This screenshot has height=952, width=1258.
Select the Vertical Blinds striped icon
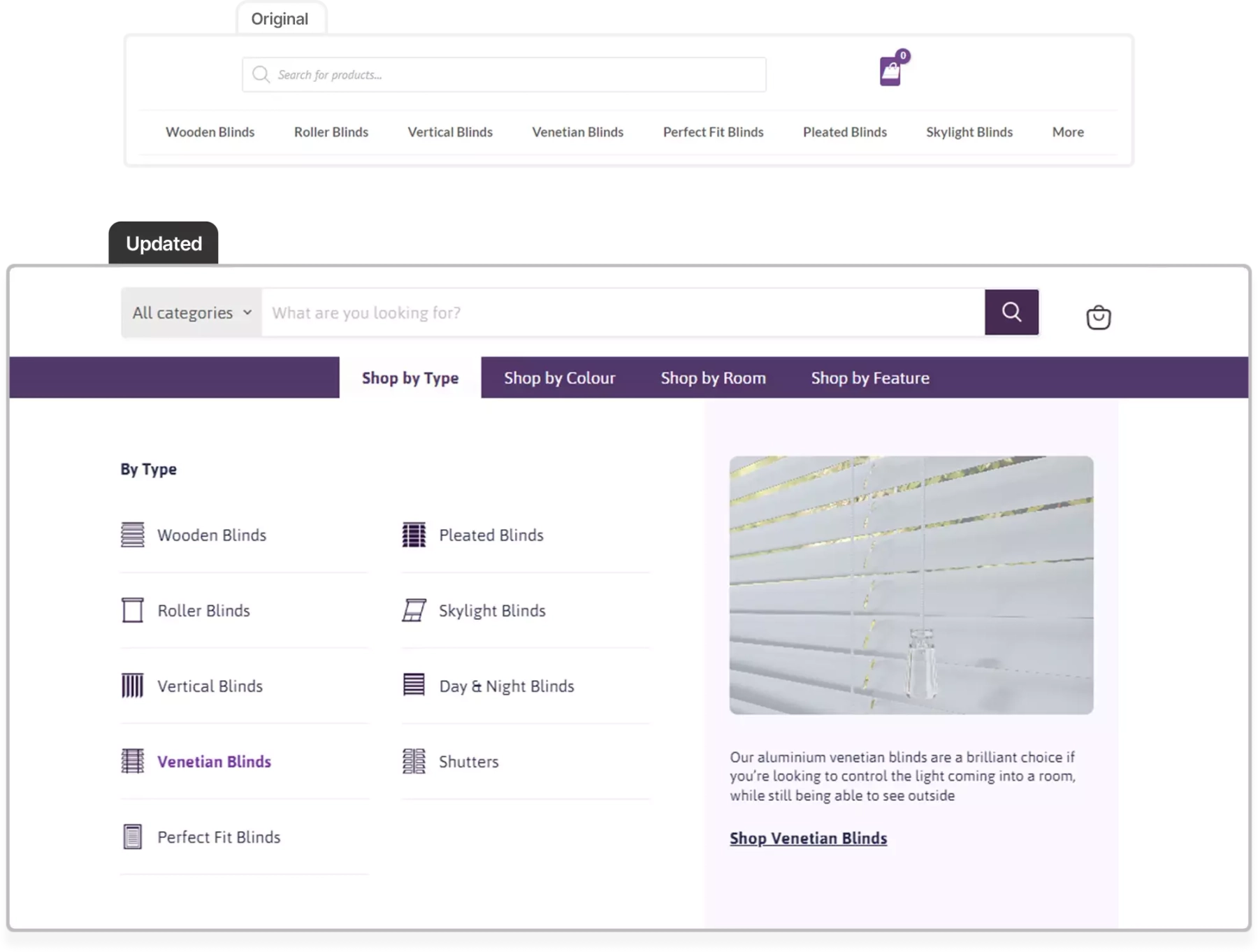point(132,686)
